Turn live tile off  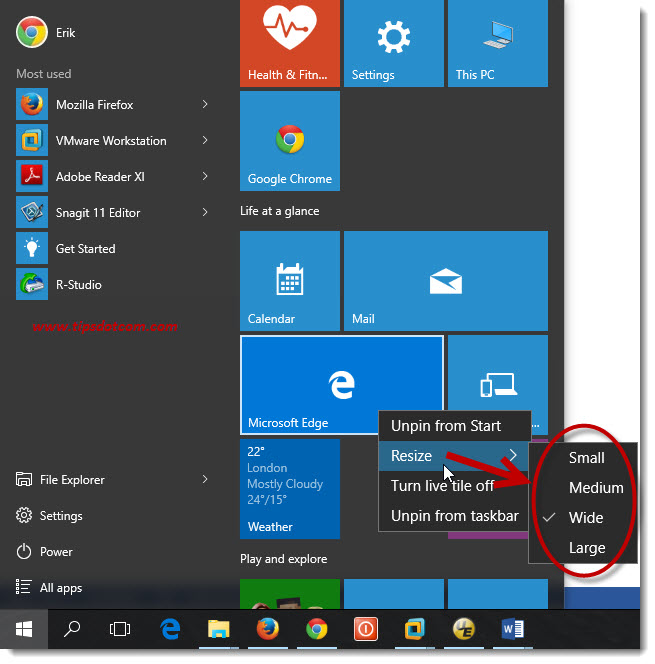(x=442, y=486)
